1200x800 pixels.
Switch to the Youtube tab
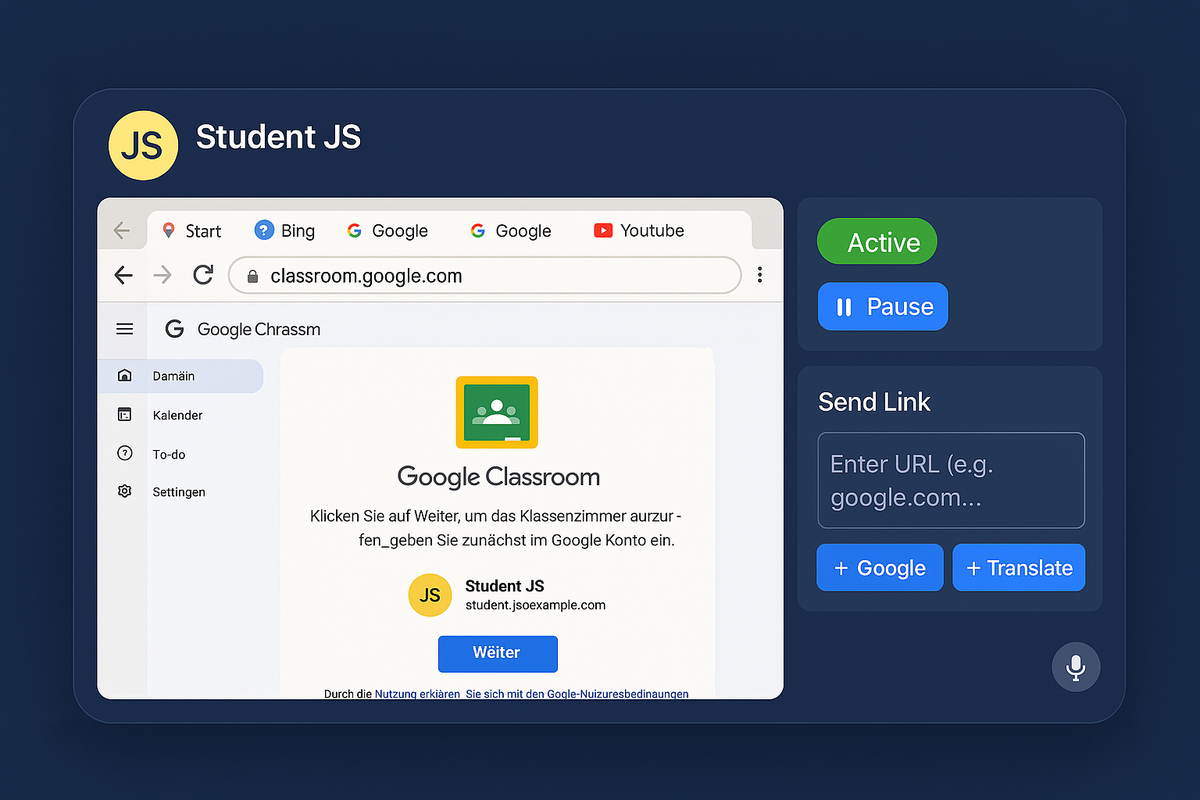(639, 231)
